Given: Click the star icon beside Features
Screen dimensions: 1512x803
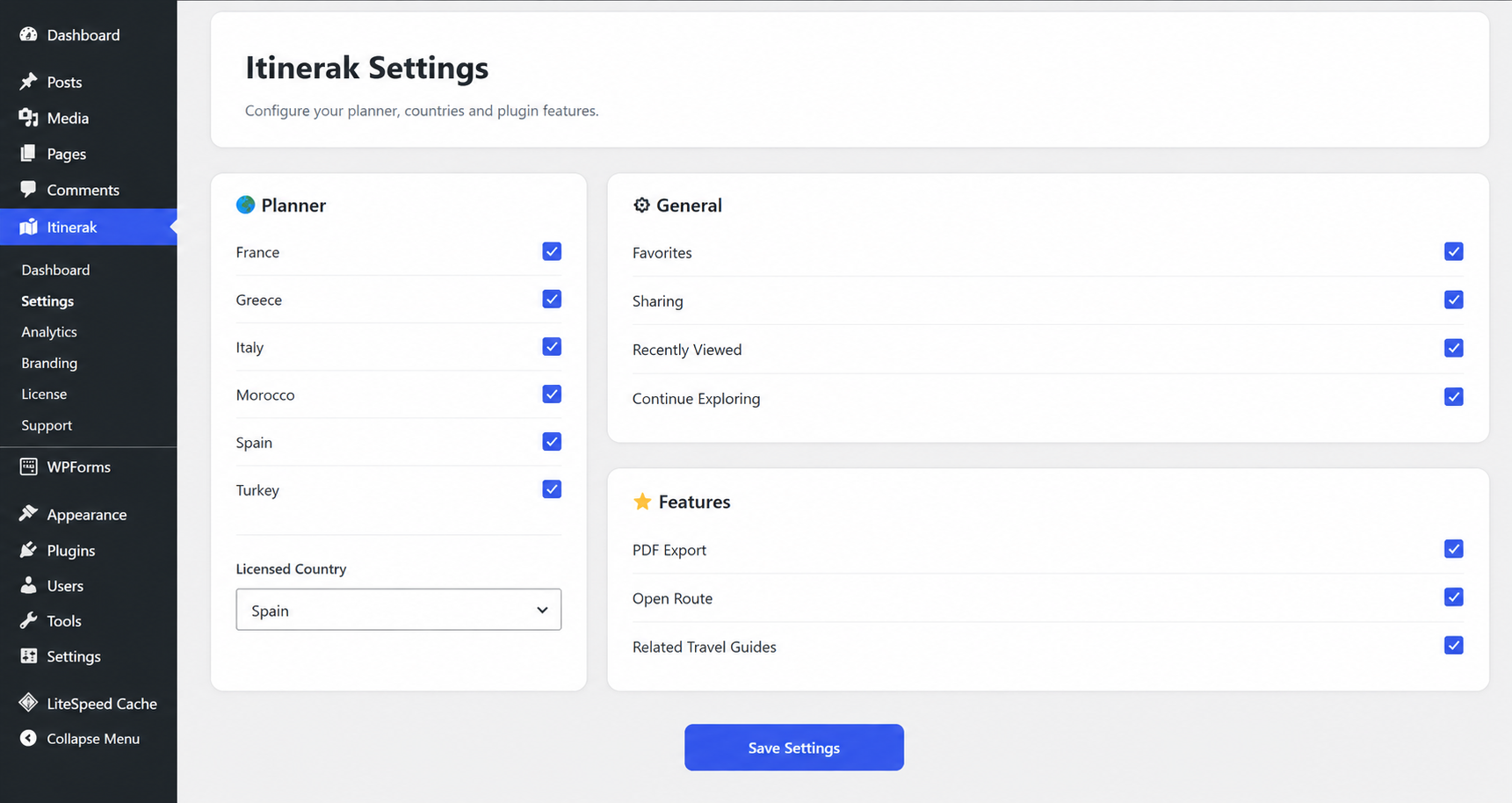Looking at the screenshot, I should pos(642,502).
